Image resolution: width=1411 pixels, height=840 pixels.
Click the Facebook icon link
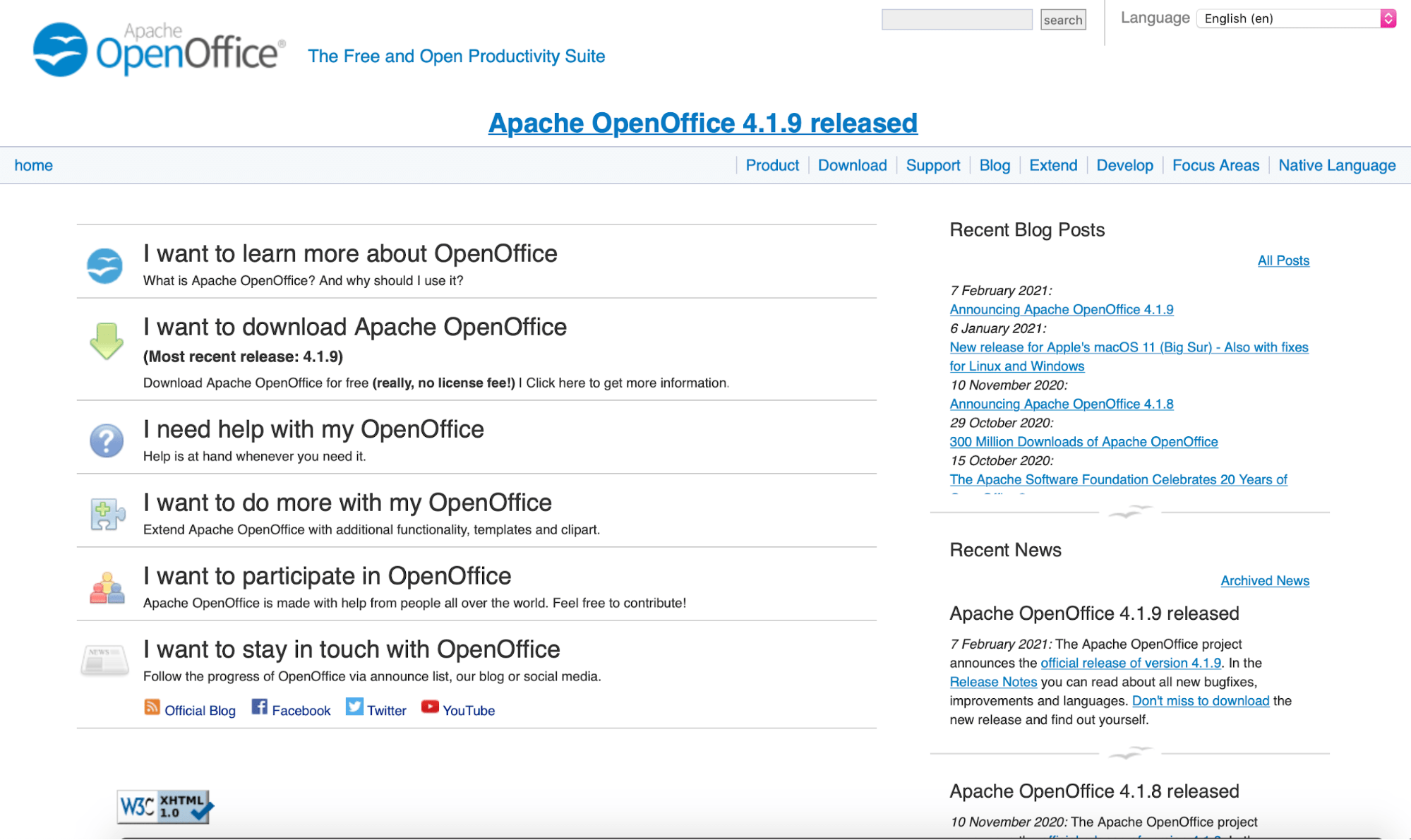[x=260, y=707]
